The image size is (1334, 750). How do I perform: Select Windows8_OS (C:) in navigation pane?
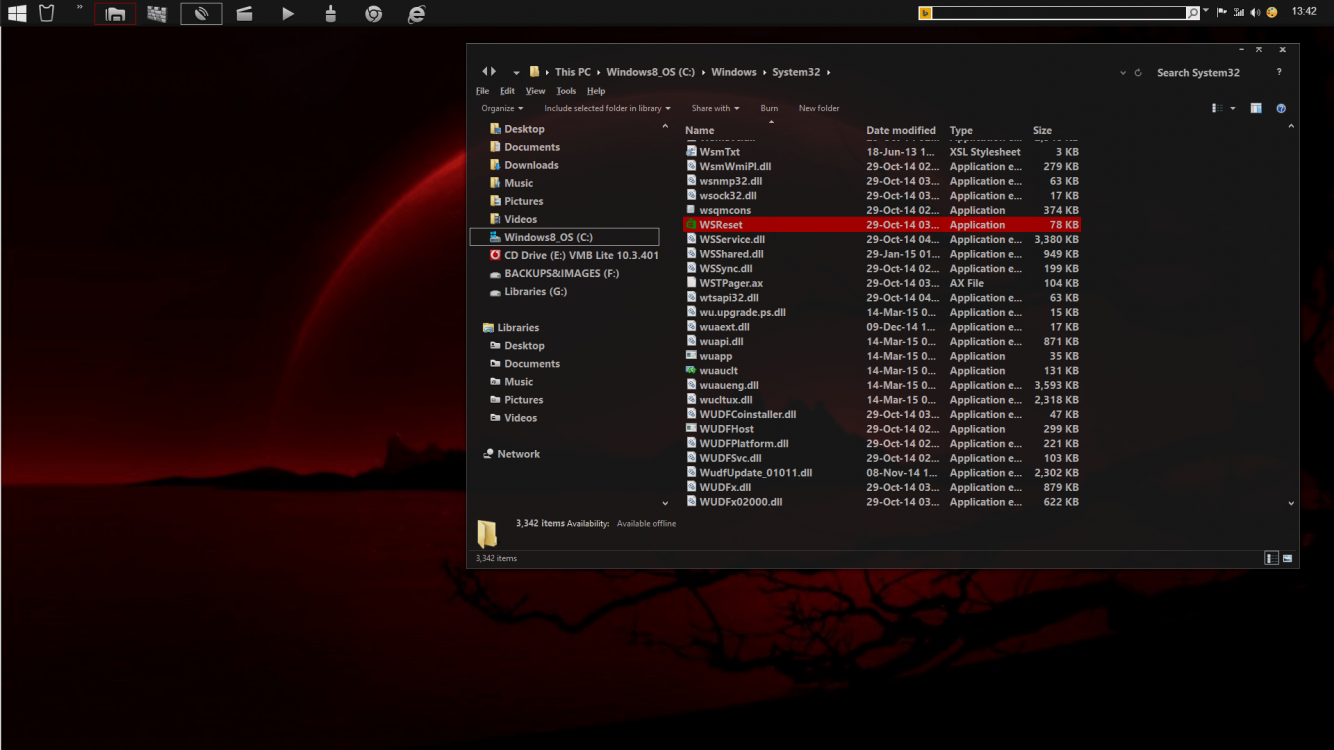point(564,237)
